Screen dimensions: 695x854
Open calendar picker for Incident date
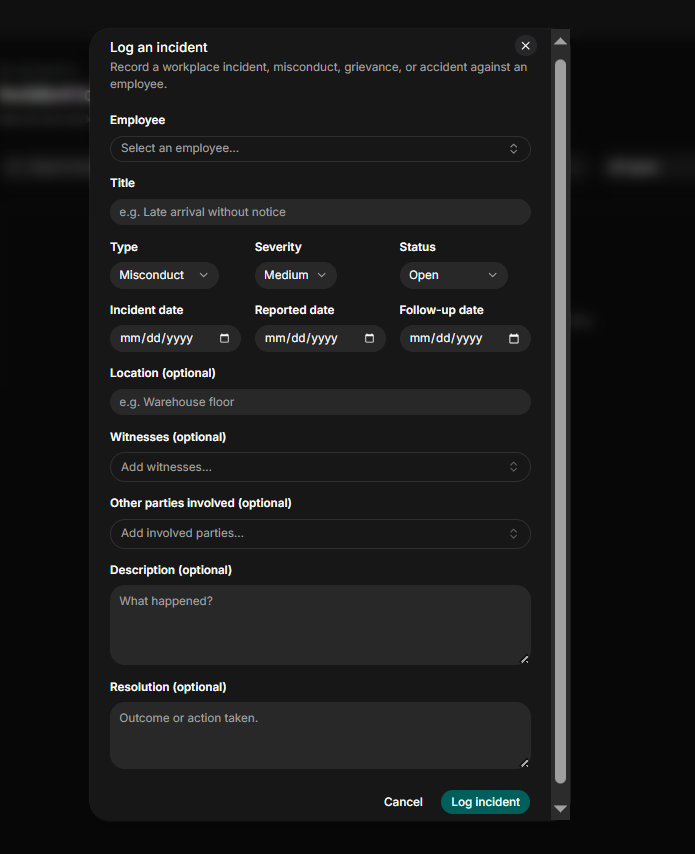224,338
